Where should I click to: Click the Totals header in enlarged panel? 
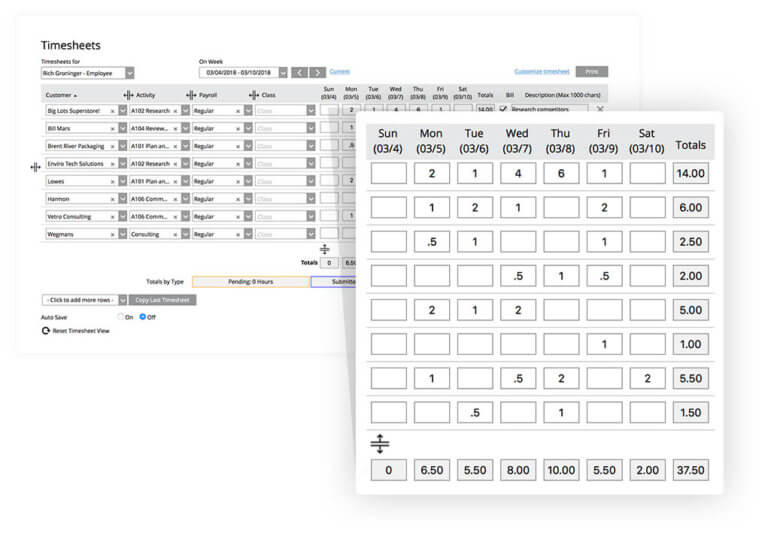tap(691, 145)
